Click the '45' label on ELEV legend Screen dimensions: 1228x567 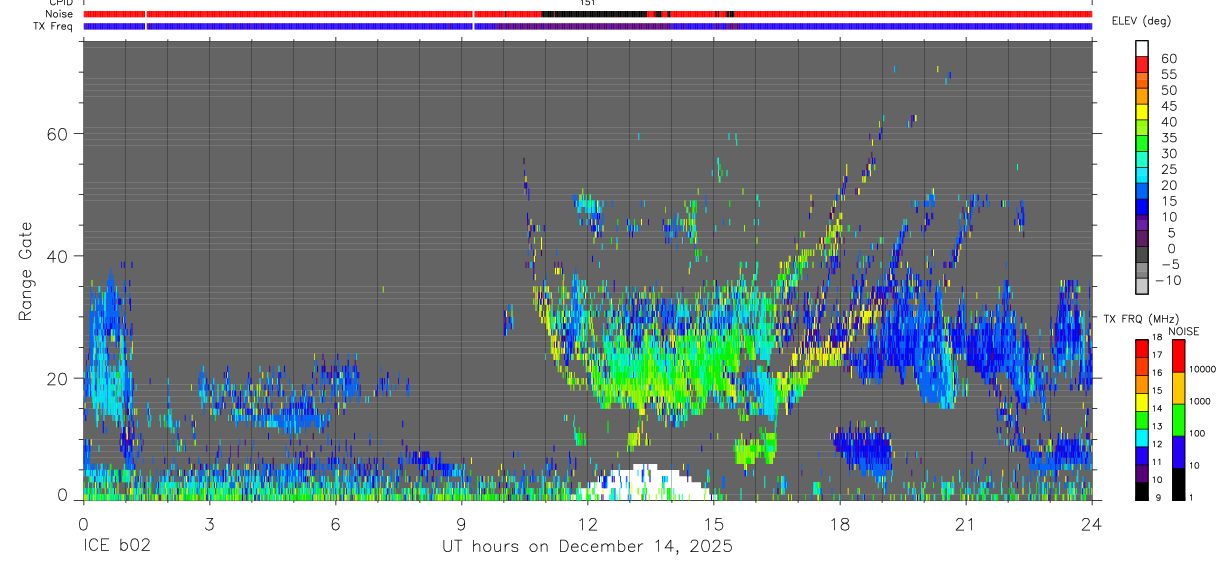pos(1168,106)
